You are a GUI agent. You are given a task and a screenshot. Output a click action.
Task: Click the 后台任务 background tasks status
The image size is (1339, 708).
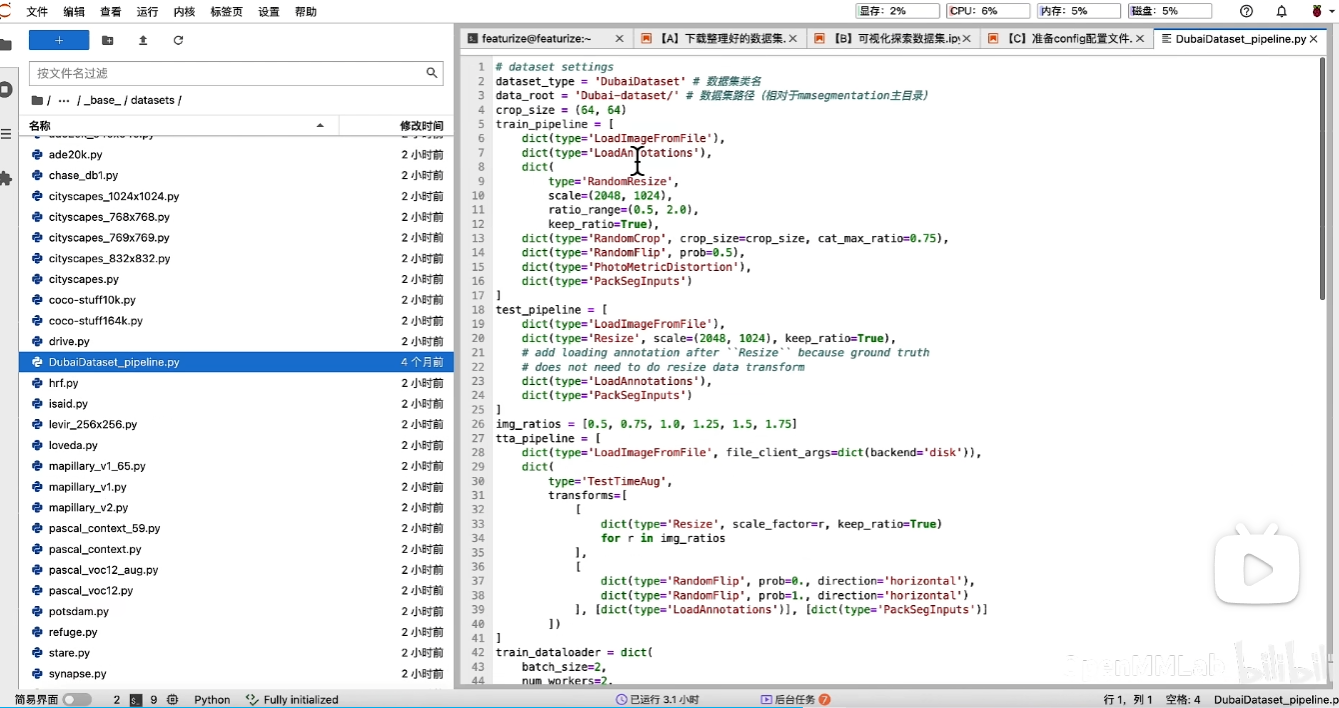[795, 700]
